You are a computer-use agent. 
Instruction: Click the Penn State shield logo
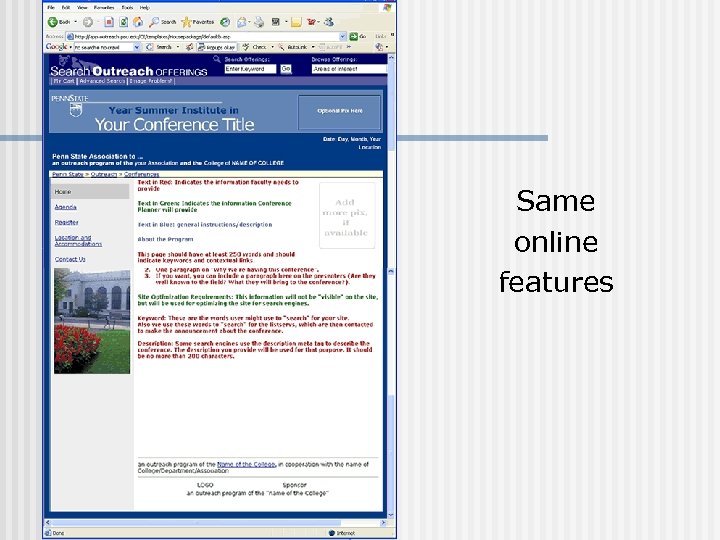click(76, 110)
